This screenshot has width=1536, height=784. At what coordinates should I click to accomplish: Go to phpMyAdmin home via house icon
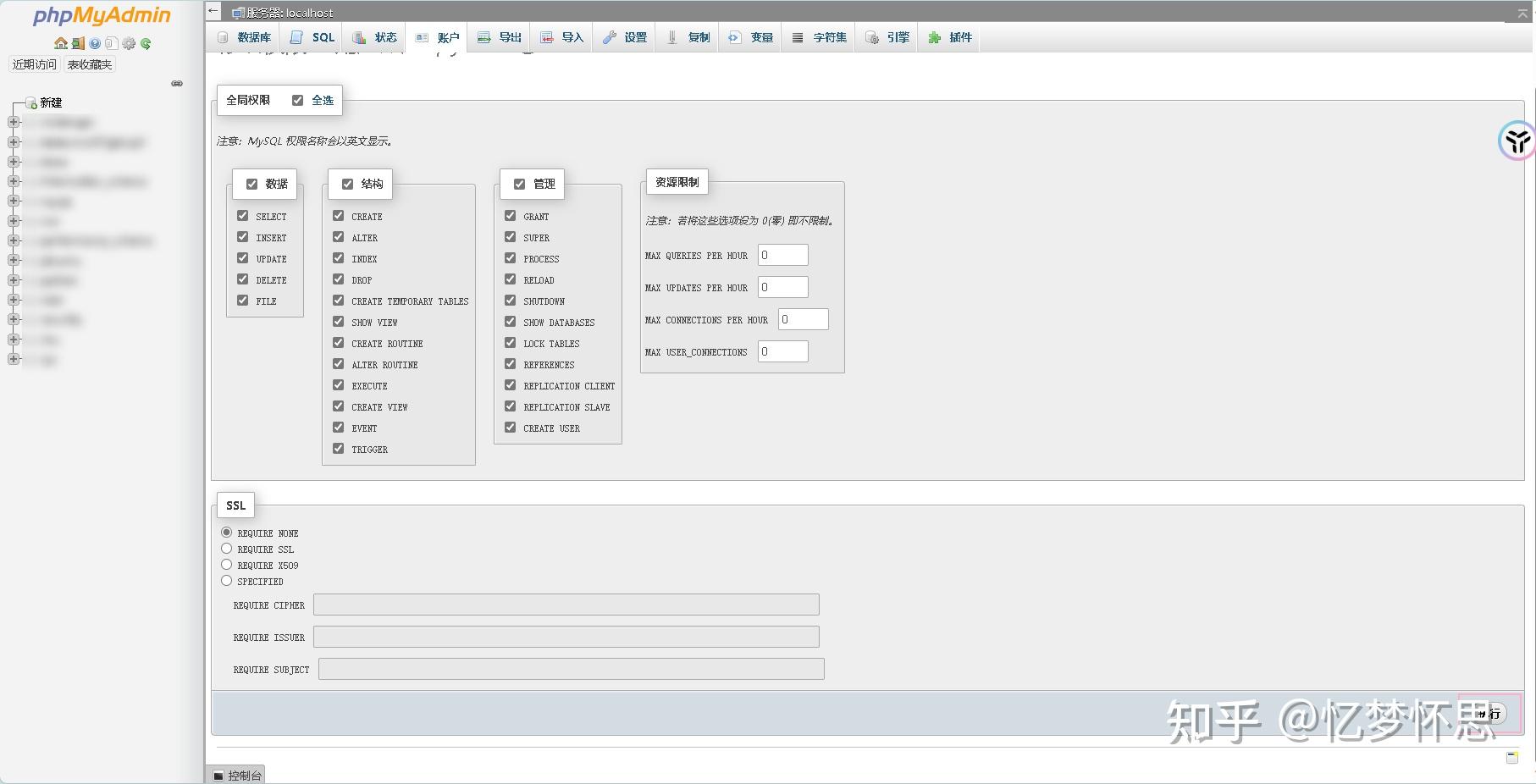click(x=61, y=43)
